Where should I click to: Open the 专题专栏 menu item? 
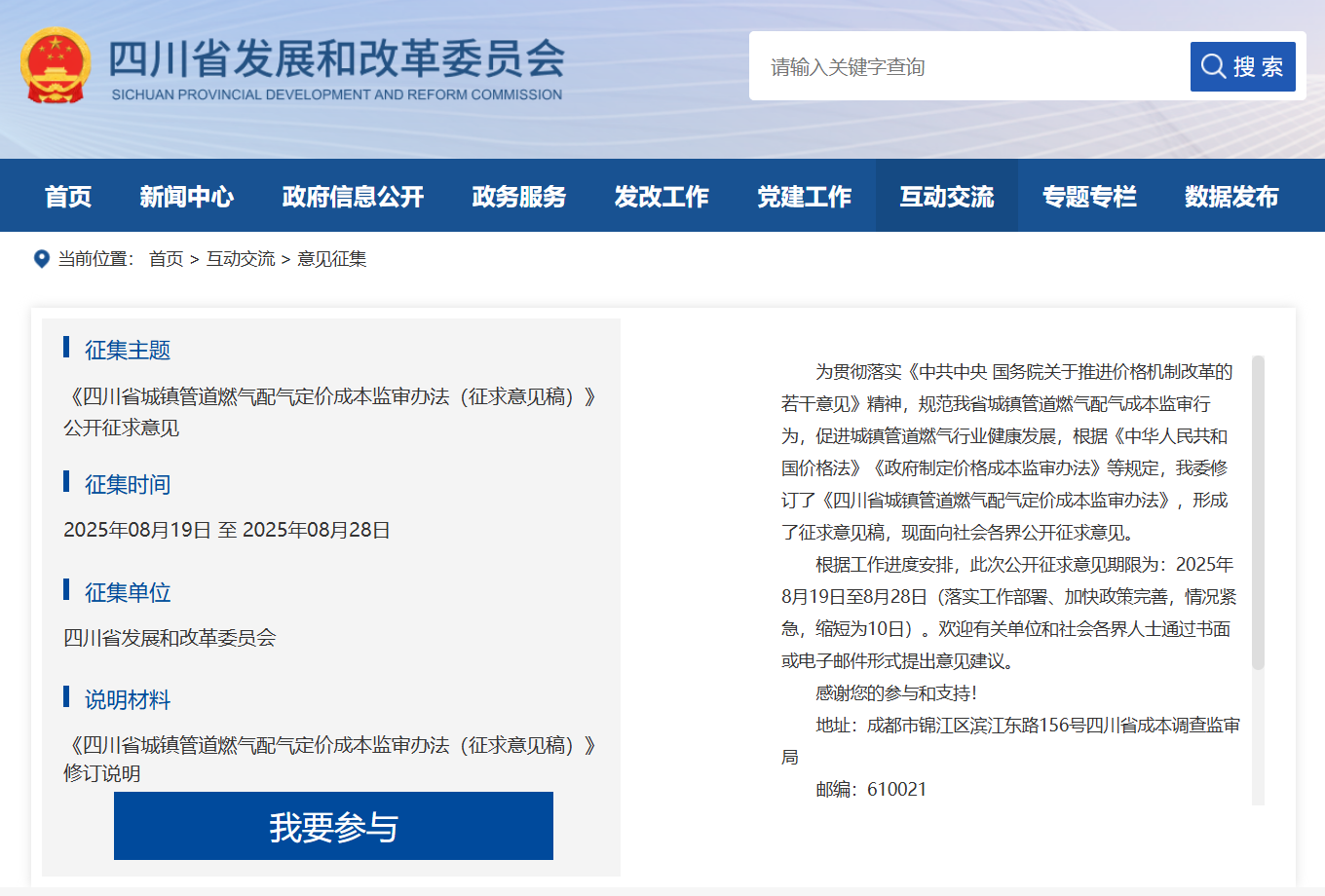[1089, 197]
